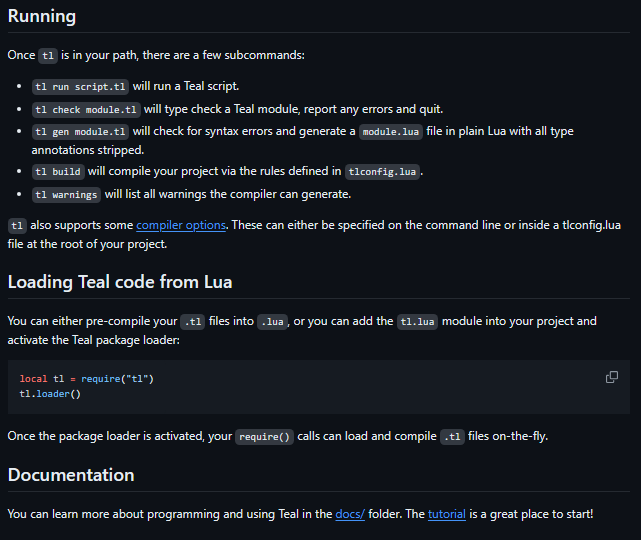The image size is (641, 540).
Task: Click the '.lua' inline code in pre-compile sentence
Action: point(274,322)
